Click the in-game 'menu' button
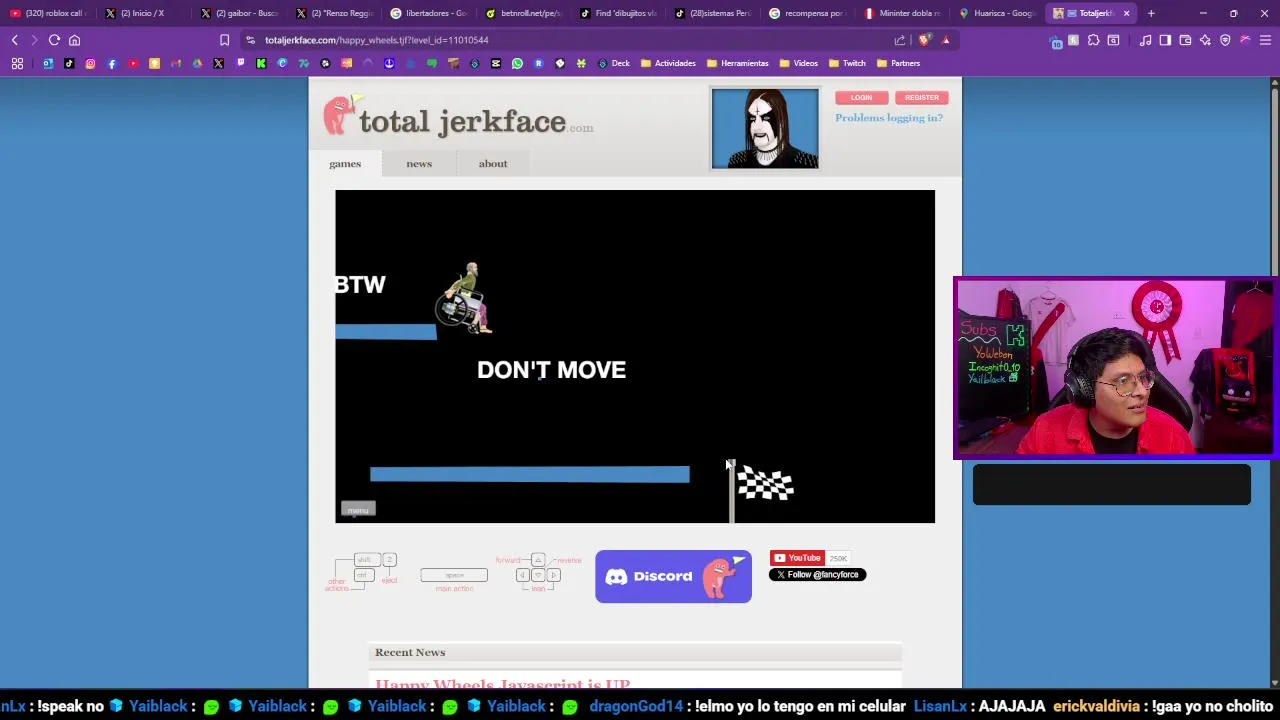Screen dimensions: 1280x720 tap(358, 510)
